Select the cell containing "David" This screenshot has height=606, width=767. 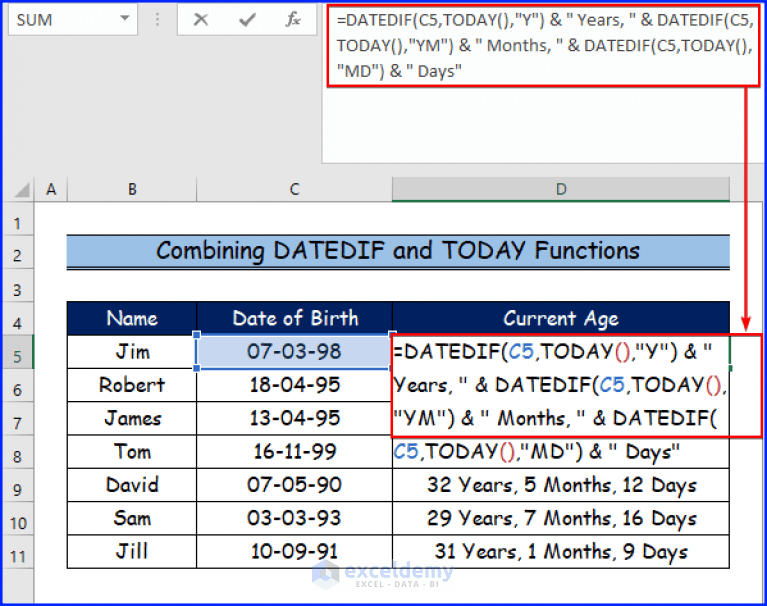[132, 485]
